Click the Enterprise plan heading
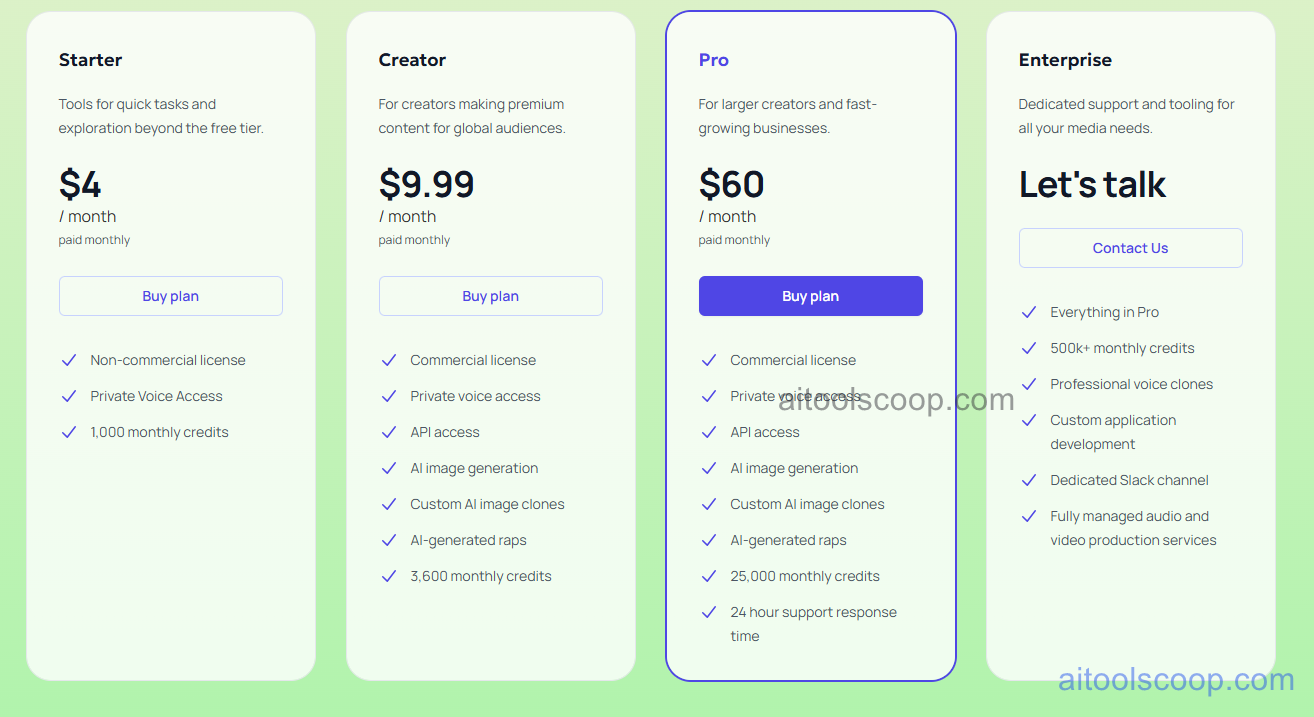This screenshot has width=1314, height=717. point(1064,60)
